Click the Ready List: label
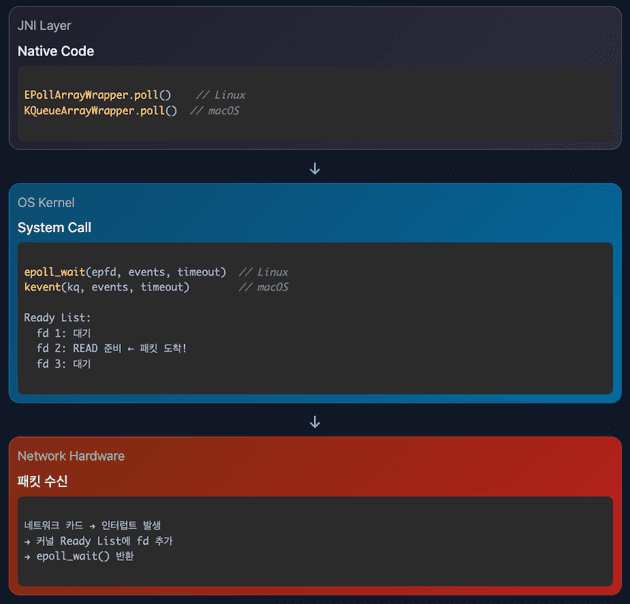Viewport: 630px width, 604px height. pyautogui.click(x=57, y=318)
